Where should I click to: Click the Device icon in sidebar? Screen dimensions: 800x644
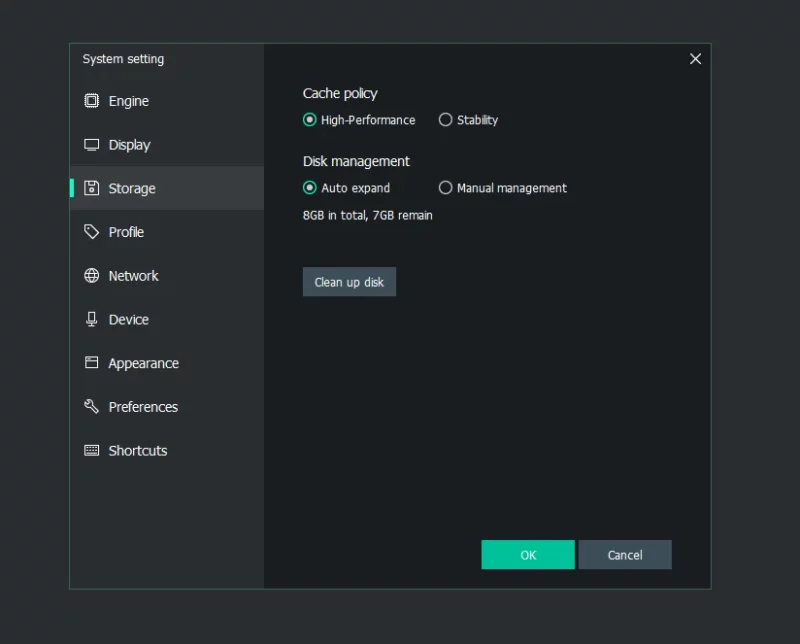point(91,319)
